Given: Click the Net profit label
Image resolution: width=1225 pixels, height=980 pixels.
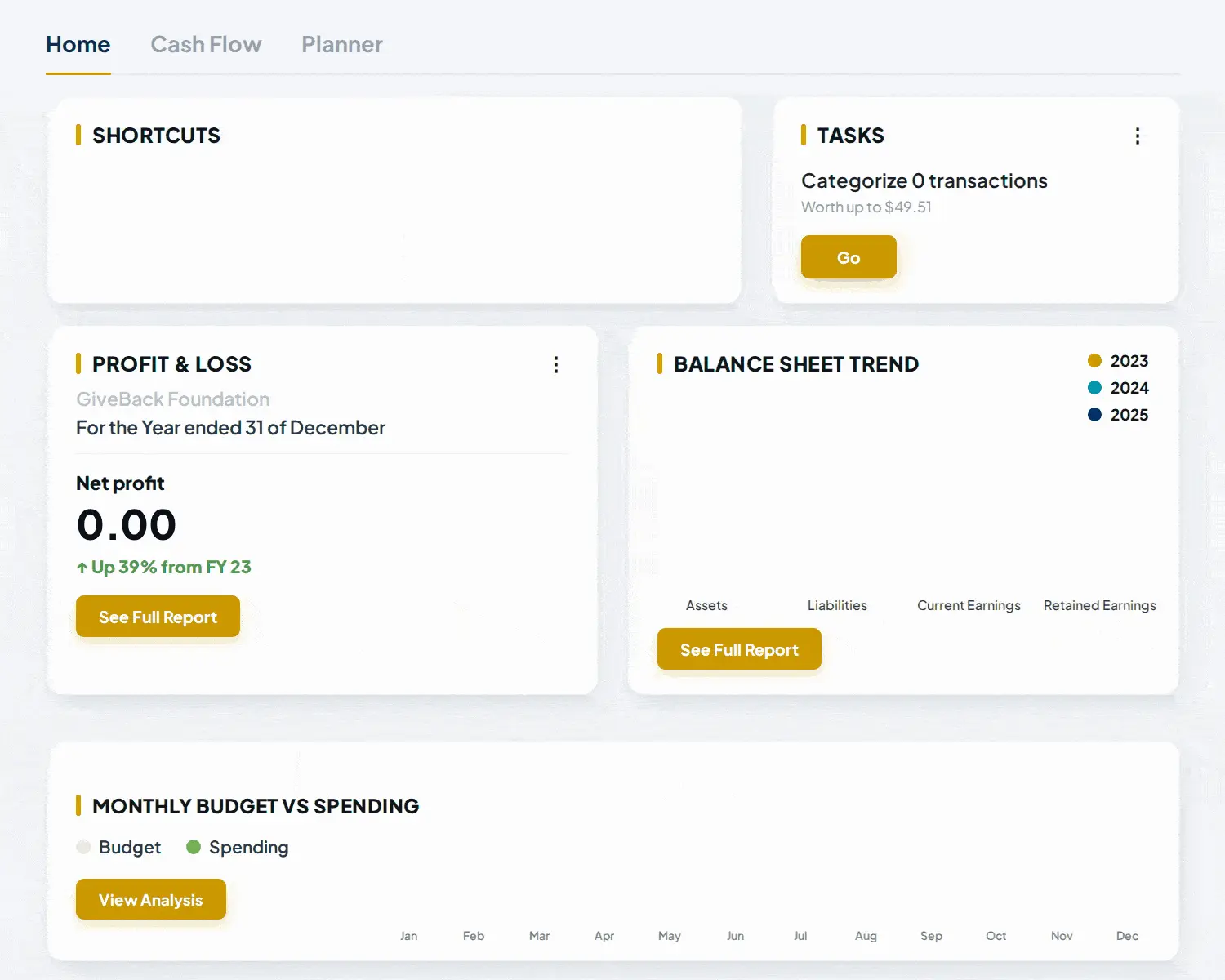Looking at the screenshot, I should [x=120, y=483].
